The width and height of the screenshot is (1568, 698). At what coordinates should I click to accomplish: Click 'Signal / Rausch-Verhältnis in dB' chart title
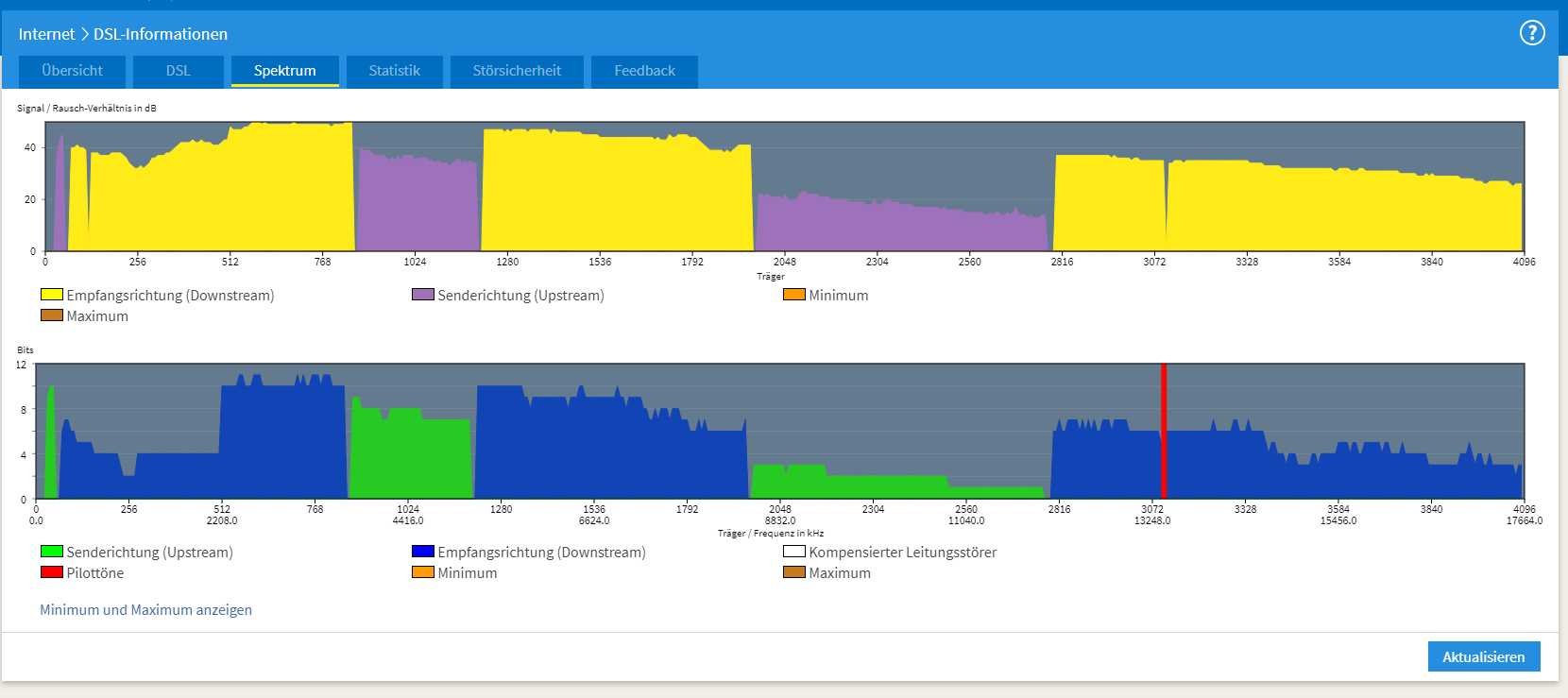87,108
